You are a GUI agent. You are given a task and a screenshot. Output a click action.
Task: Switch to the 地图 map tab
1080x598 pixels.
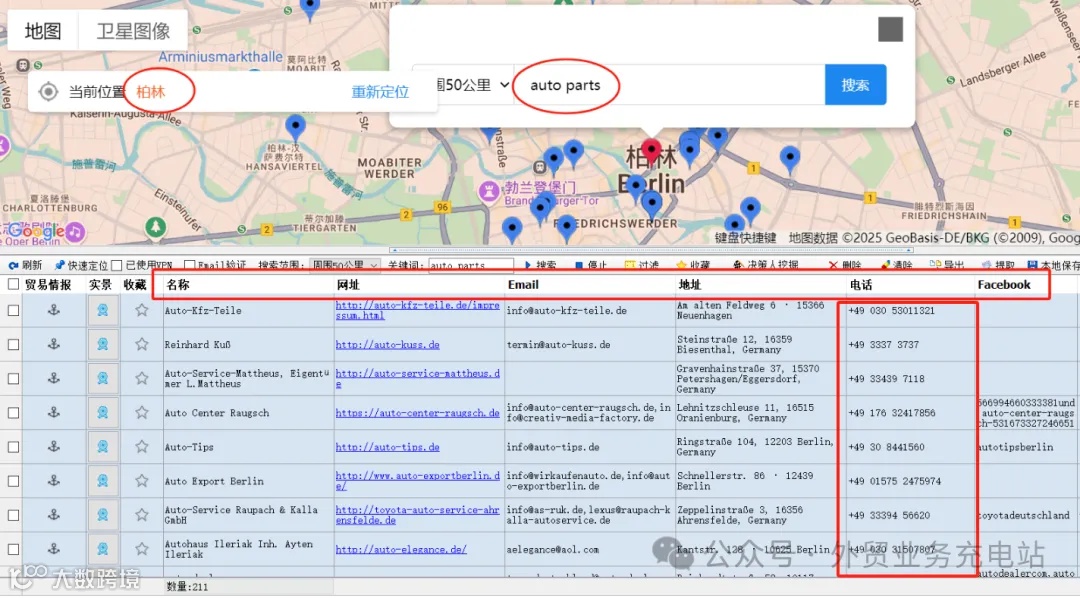click(43, 31)
